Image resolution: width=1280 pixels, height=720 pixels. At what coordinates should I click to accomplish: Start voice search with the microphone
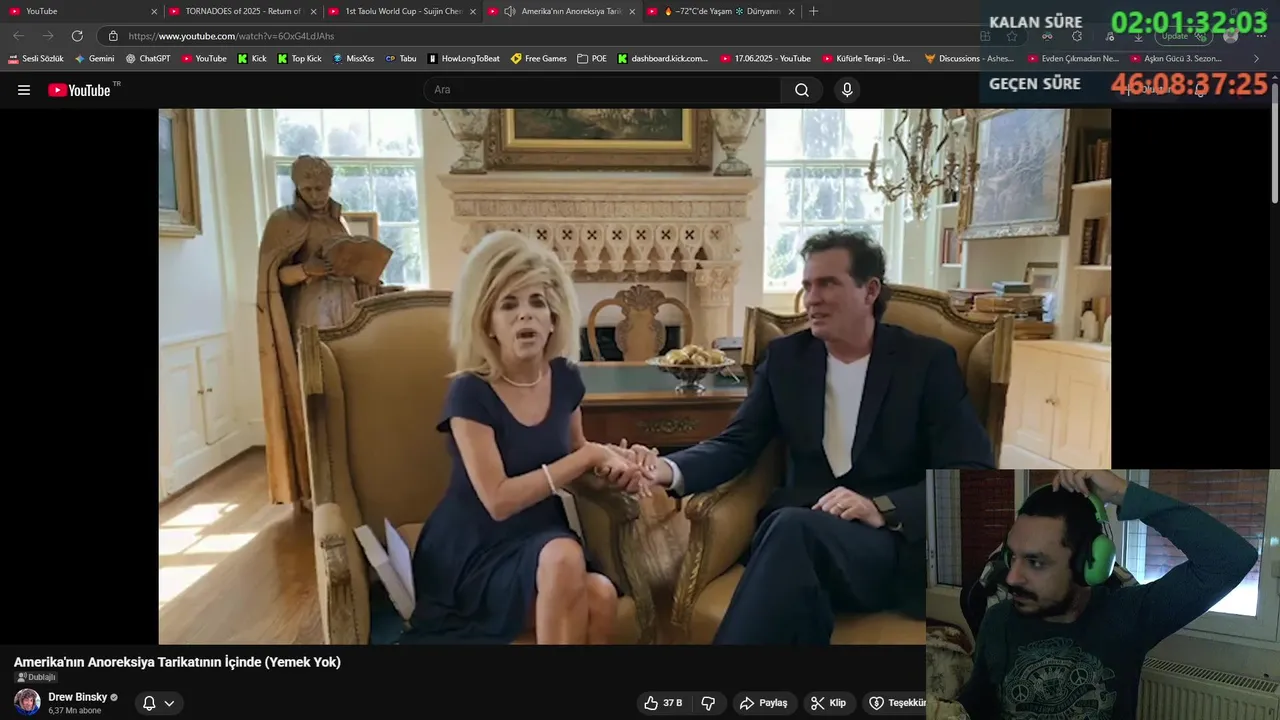[847, 90]
